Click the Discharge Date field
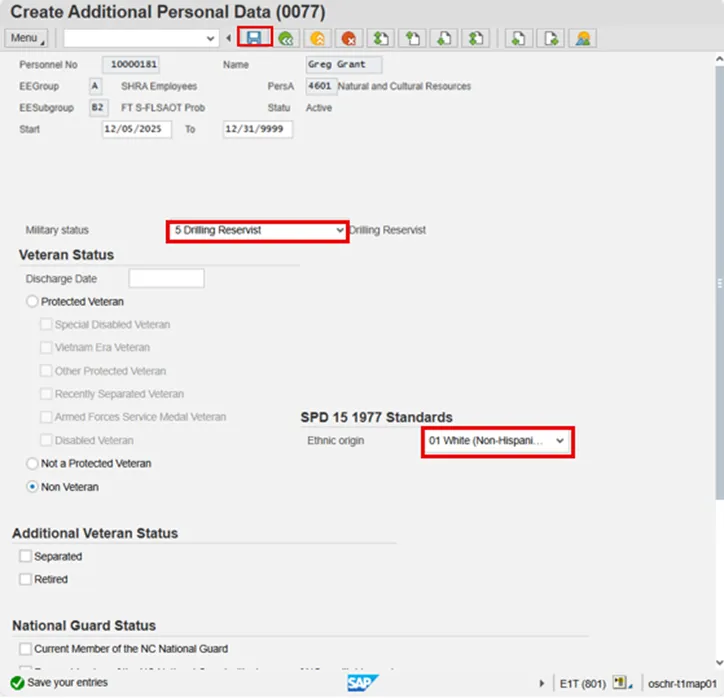The image size is (724, 698). tap(166, 278)
